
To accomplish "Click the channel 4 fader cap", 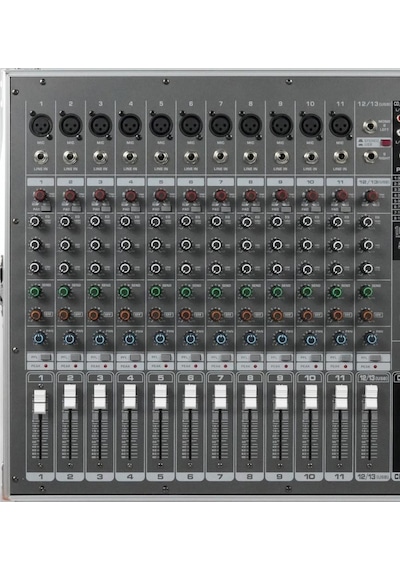I will [130, 397].
